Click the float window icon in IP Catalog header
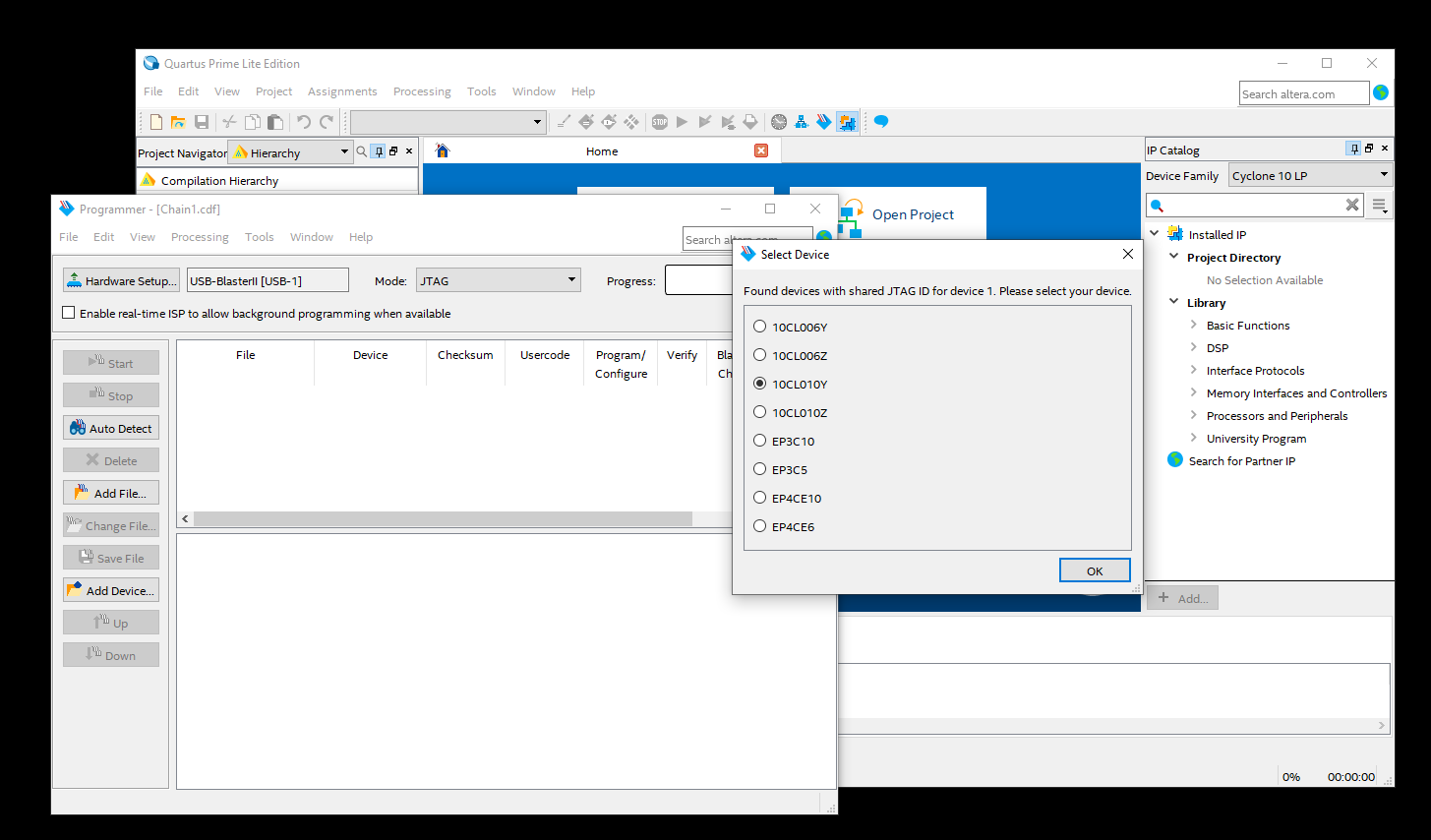 coord(1369,149)
